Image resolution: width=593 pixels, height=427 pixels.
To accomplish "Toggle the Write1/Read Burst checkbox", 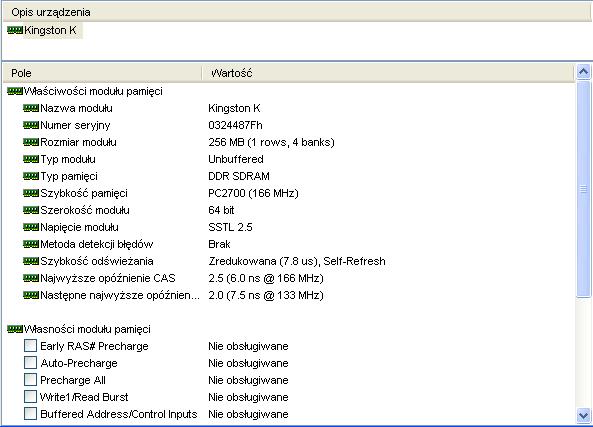I will [x=30, y=397].
